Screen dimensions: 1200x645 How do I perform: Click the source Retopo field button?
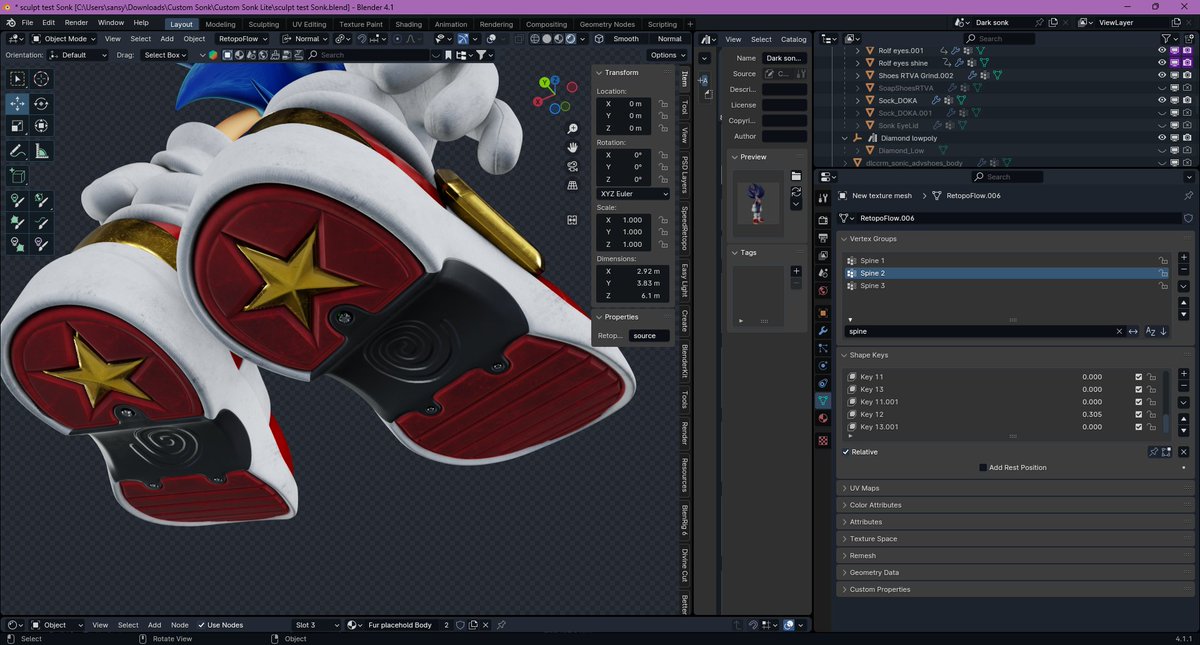(x=650, y=336)
